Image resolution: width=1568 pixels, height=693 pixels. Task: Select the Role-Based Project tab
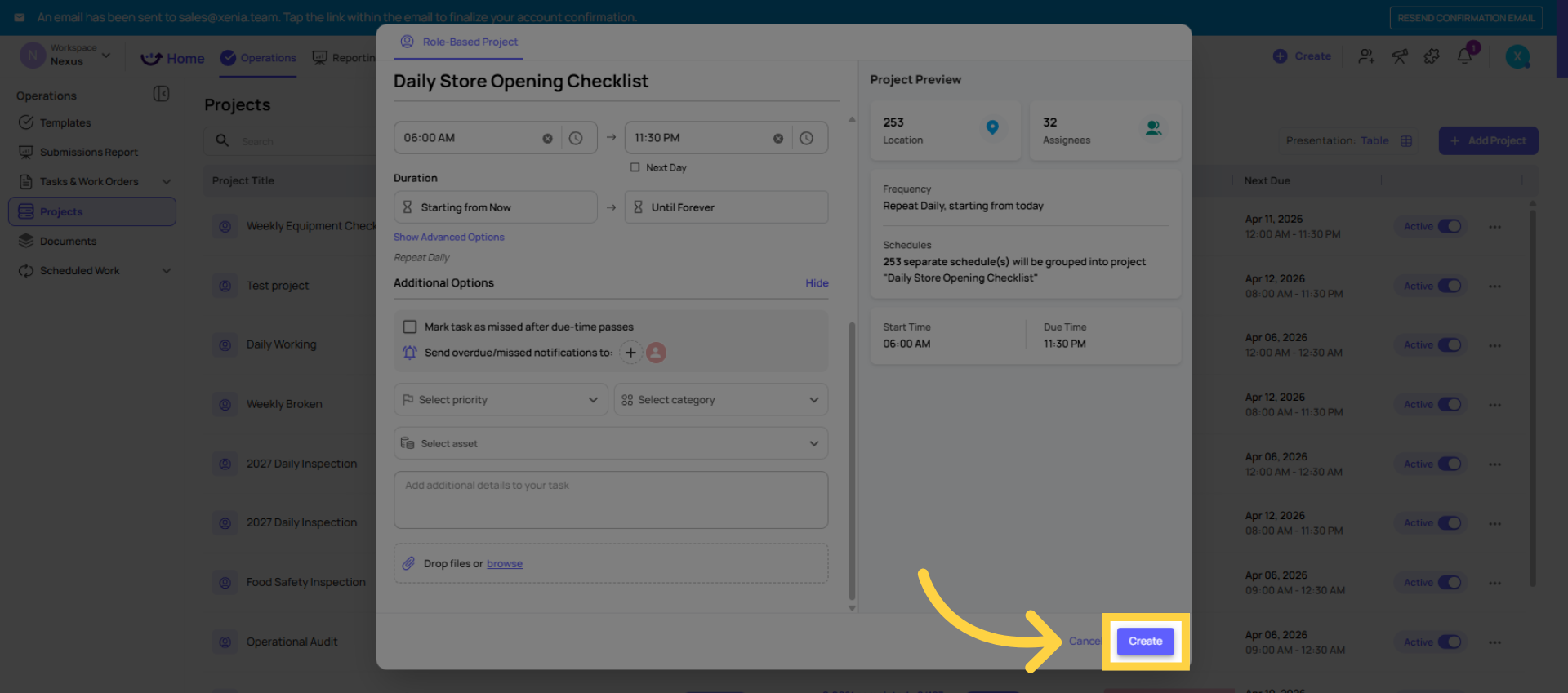point(459,42)
